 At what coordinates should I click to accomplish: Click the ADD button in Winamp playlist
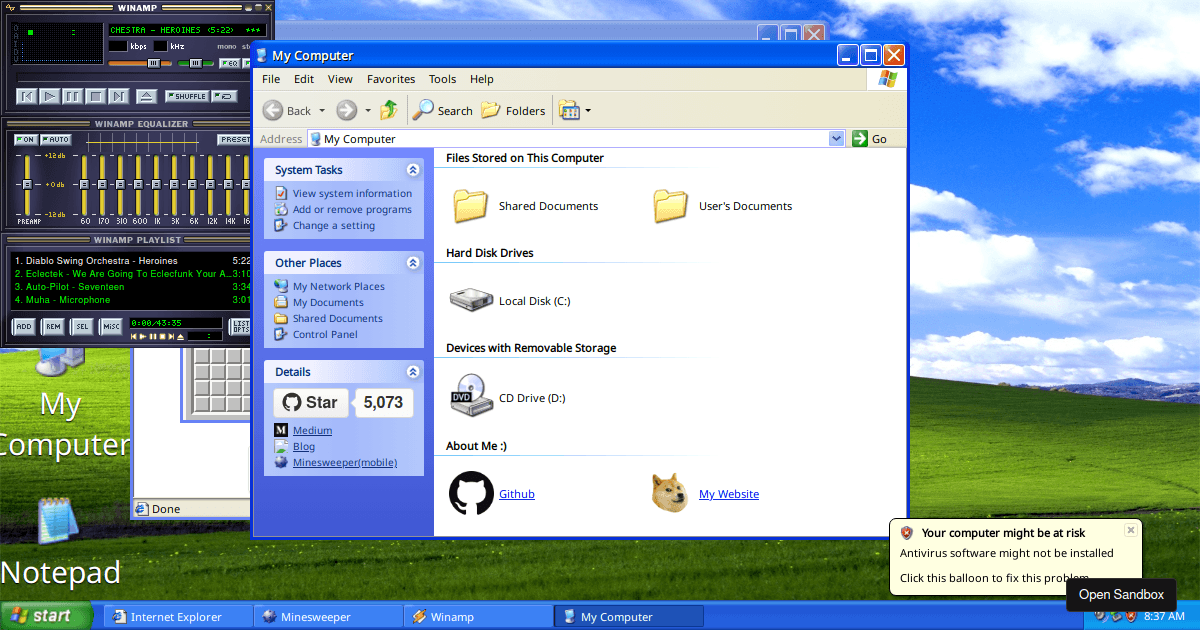25,327
